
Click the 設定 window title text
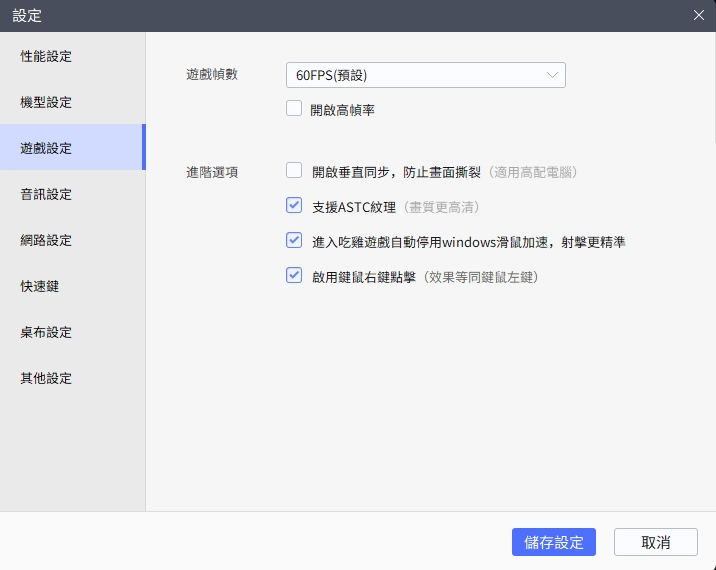[27, 15]
